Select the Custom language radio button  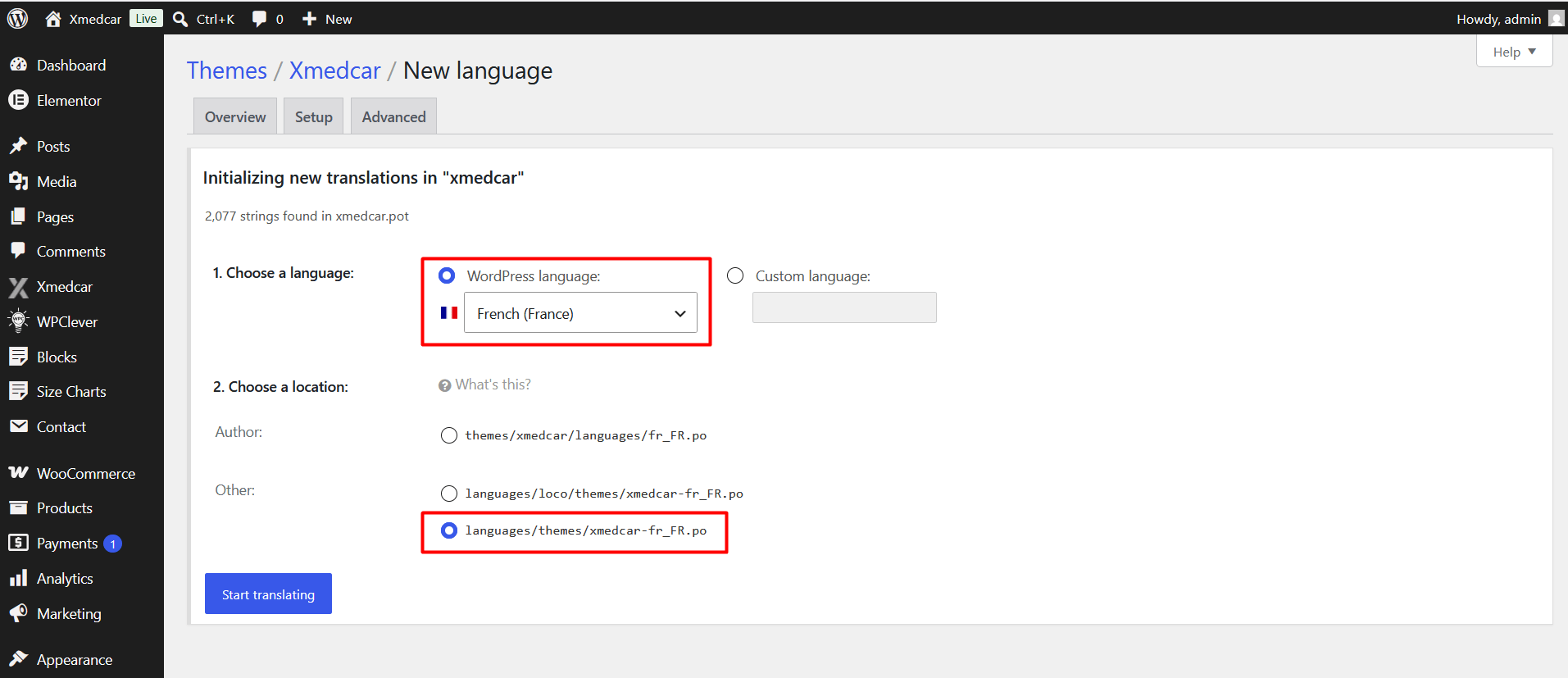pyautogui.click(x=735, y=275)
